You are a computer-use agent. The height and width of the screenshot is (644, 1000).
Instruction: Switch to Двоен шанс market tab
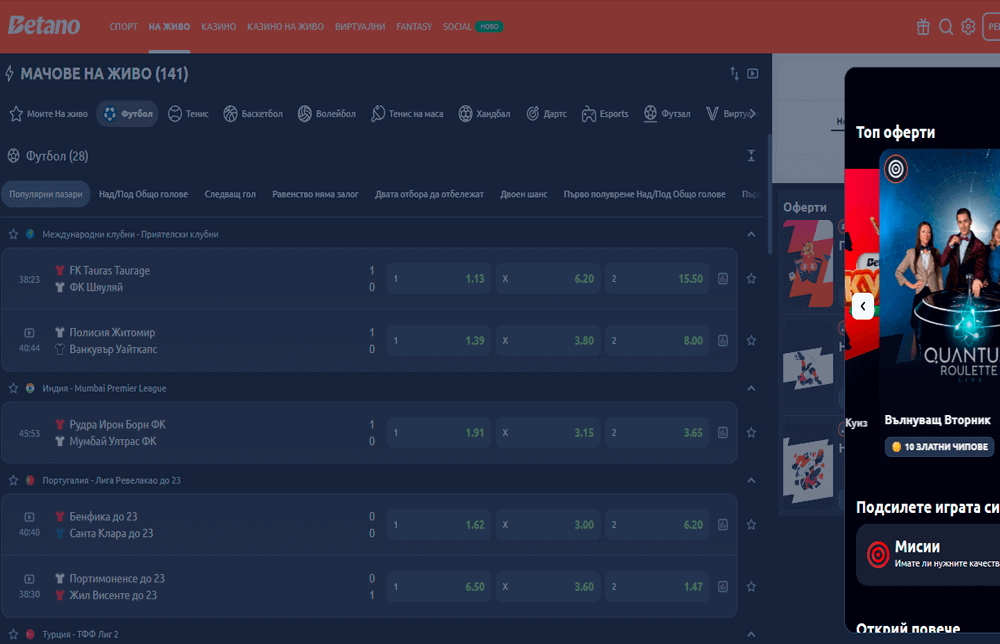coord(523,194)
